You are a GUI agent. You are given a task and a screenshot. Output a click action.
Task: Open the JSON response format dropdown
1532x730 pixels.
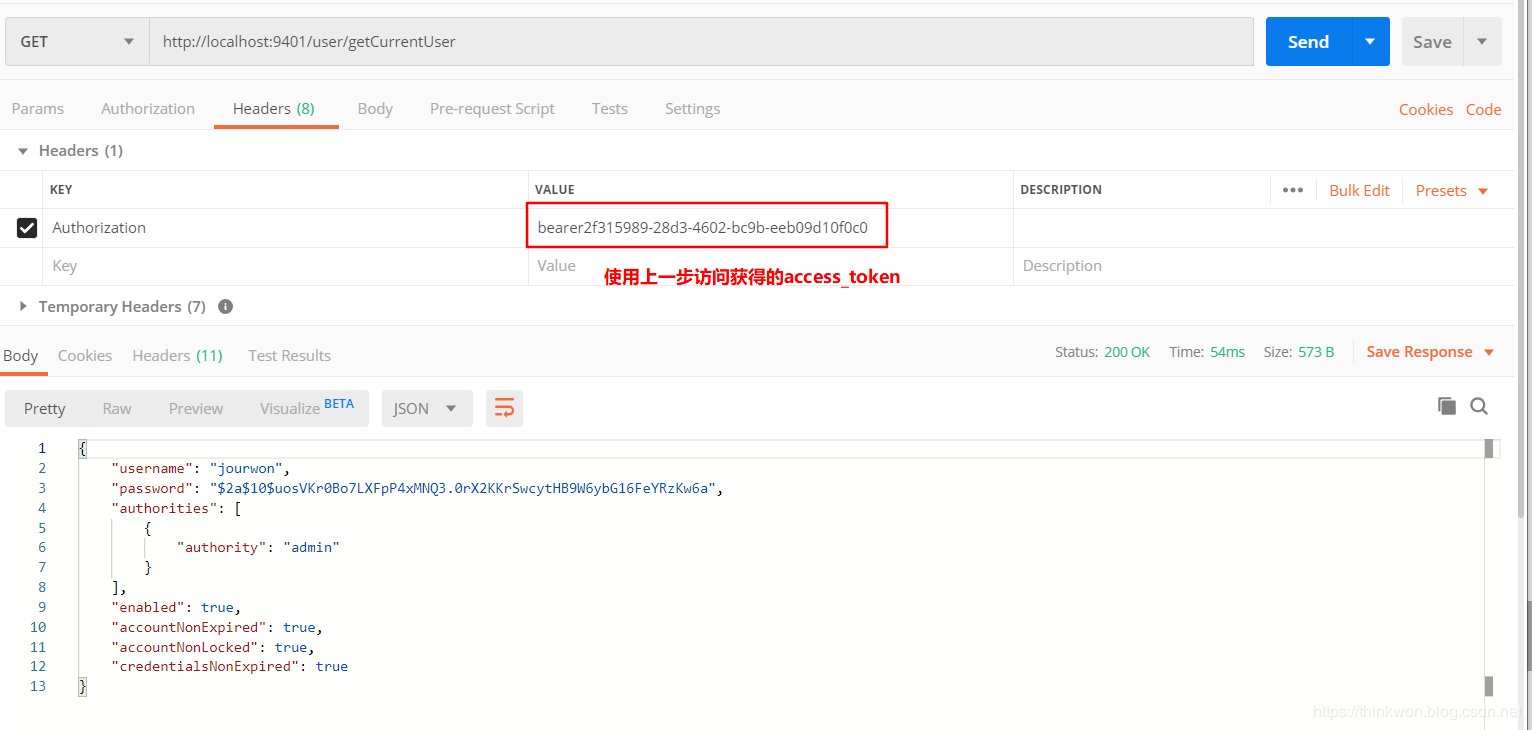(427, 408)
